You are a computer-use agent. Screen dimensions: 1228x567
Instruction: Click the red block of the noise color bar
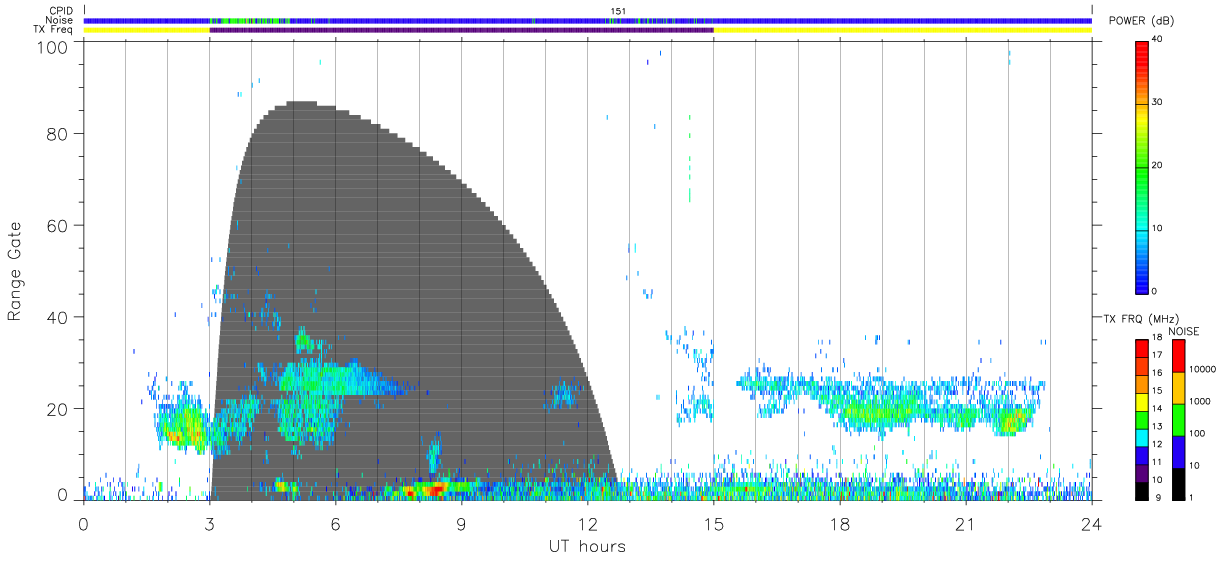[x=1179, y=356]
